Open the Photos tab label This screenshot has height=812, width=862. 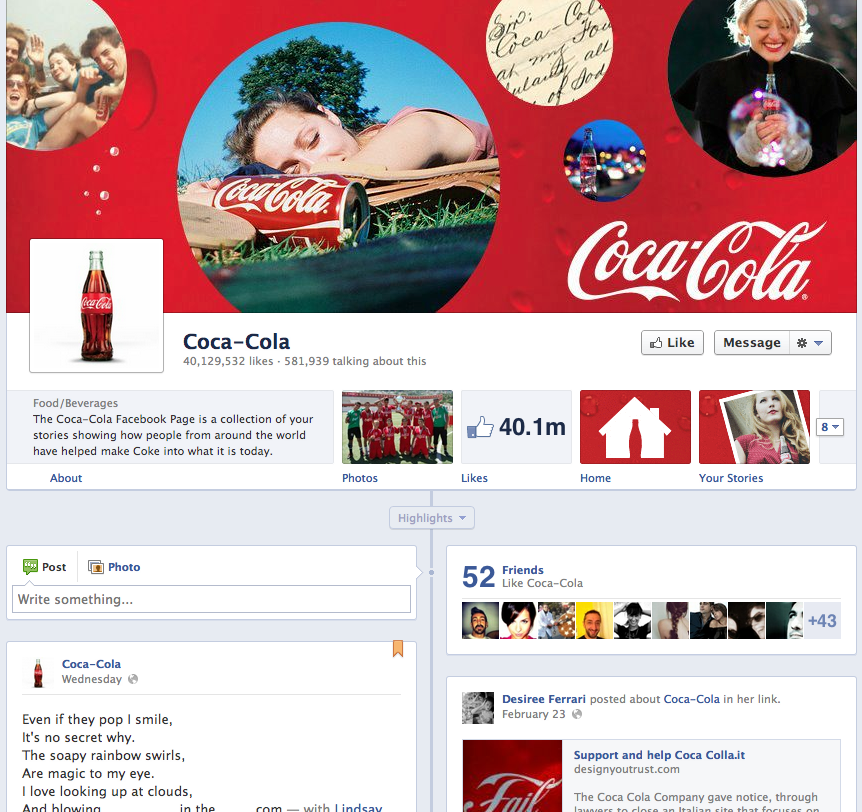(360, 478)
